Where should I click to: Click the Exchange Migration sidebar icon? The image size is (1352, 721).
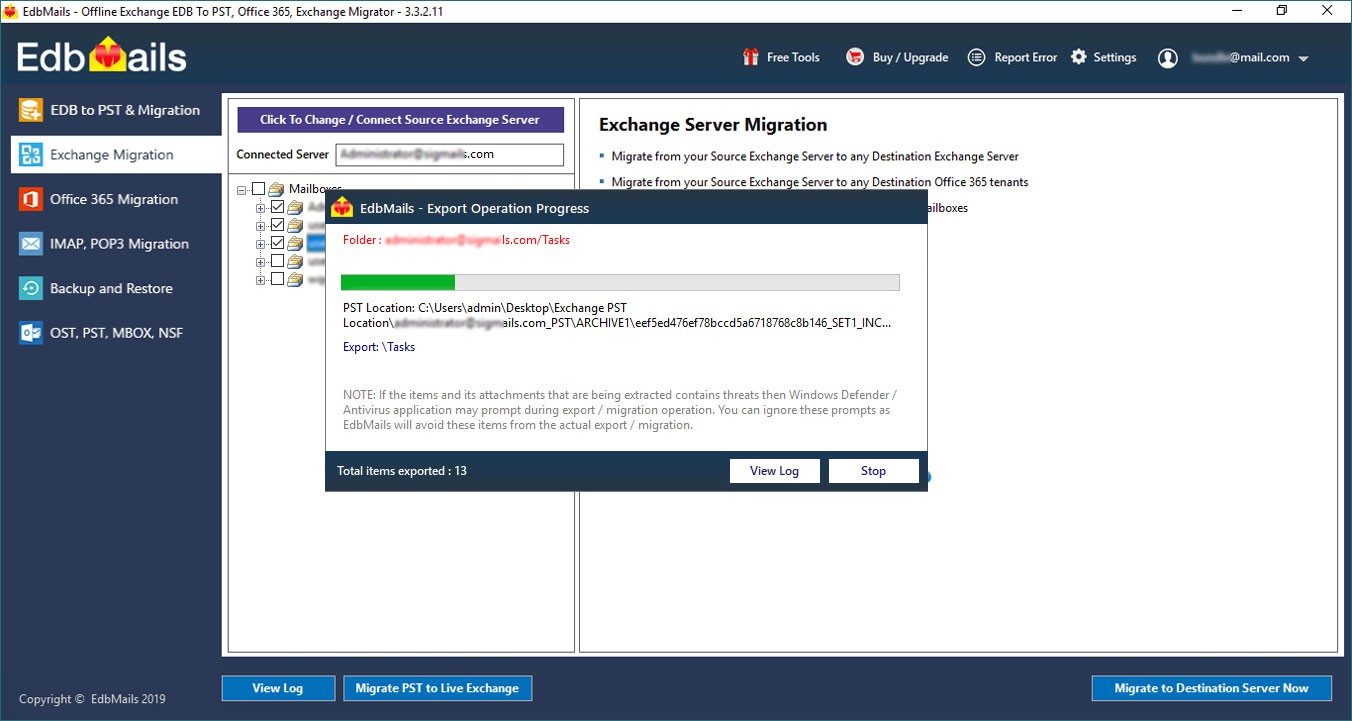click(x=31, y=155)
